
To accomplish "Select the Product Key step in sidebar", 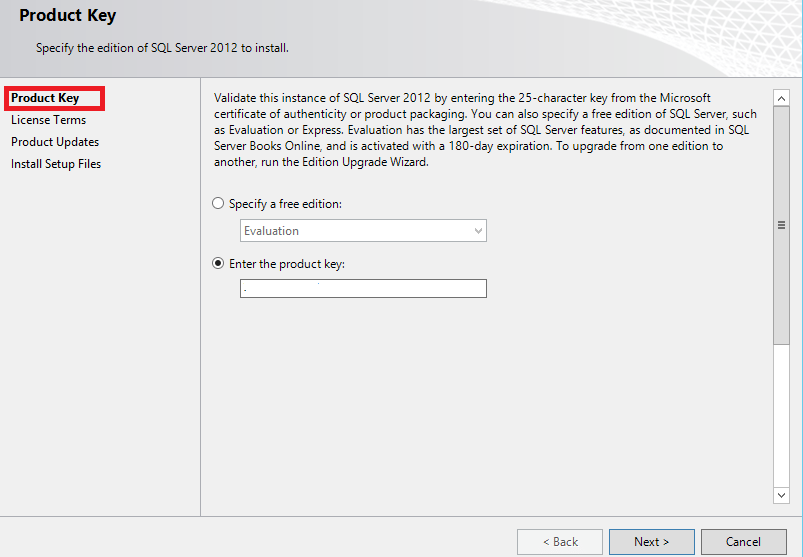I will pos(45,98).
